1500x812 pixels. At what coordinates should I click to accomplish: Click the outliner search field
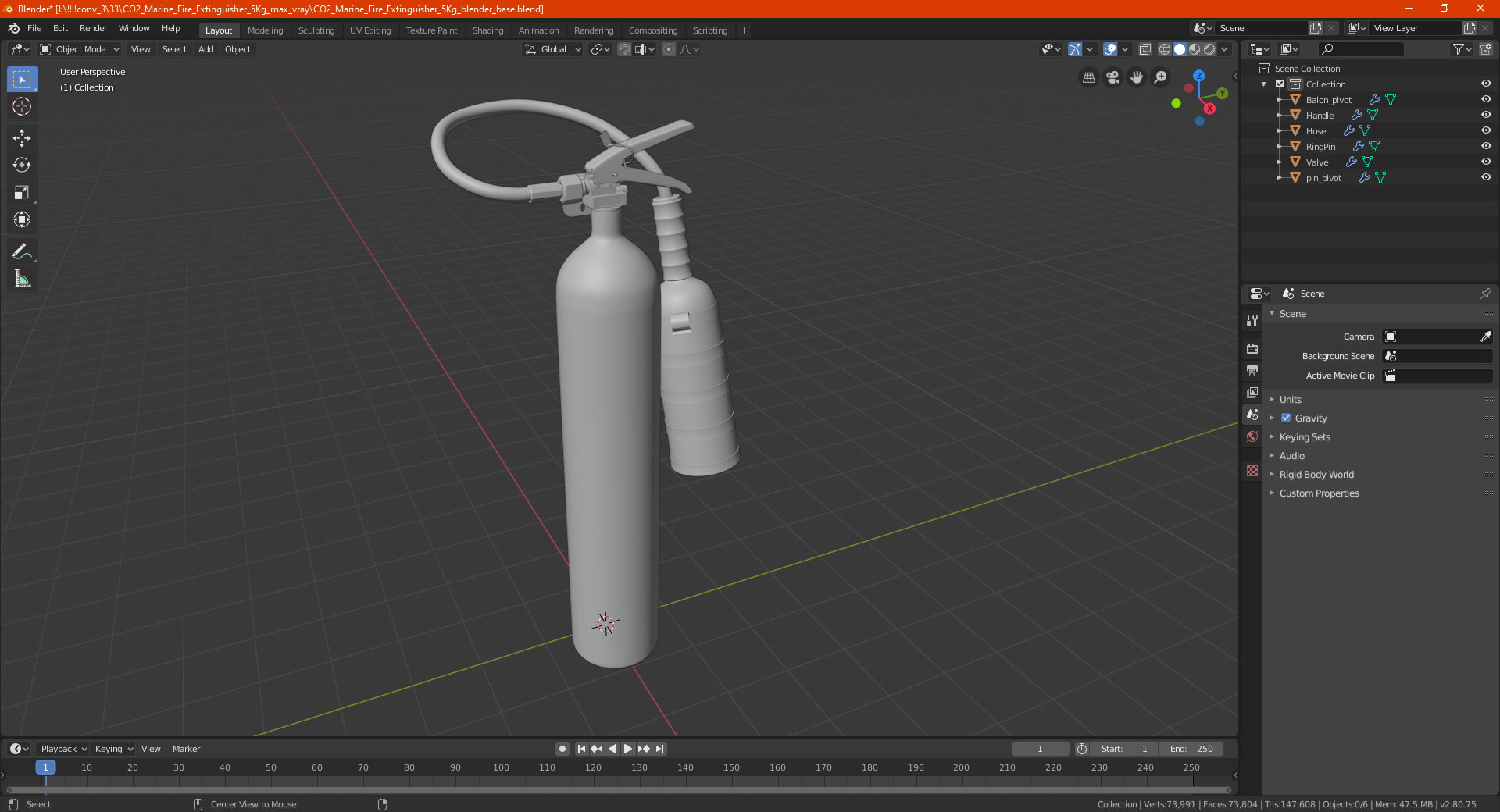click(x=1360, y=49)
